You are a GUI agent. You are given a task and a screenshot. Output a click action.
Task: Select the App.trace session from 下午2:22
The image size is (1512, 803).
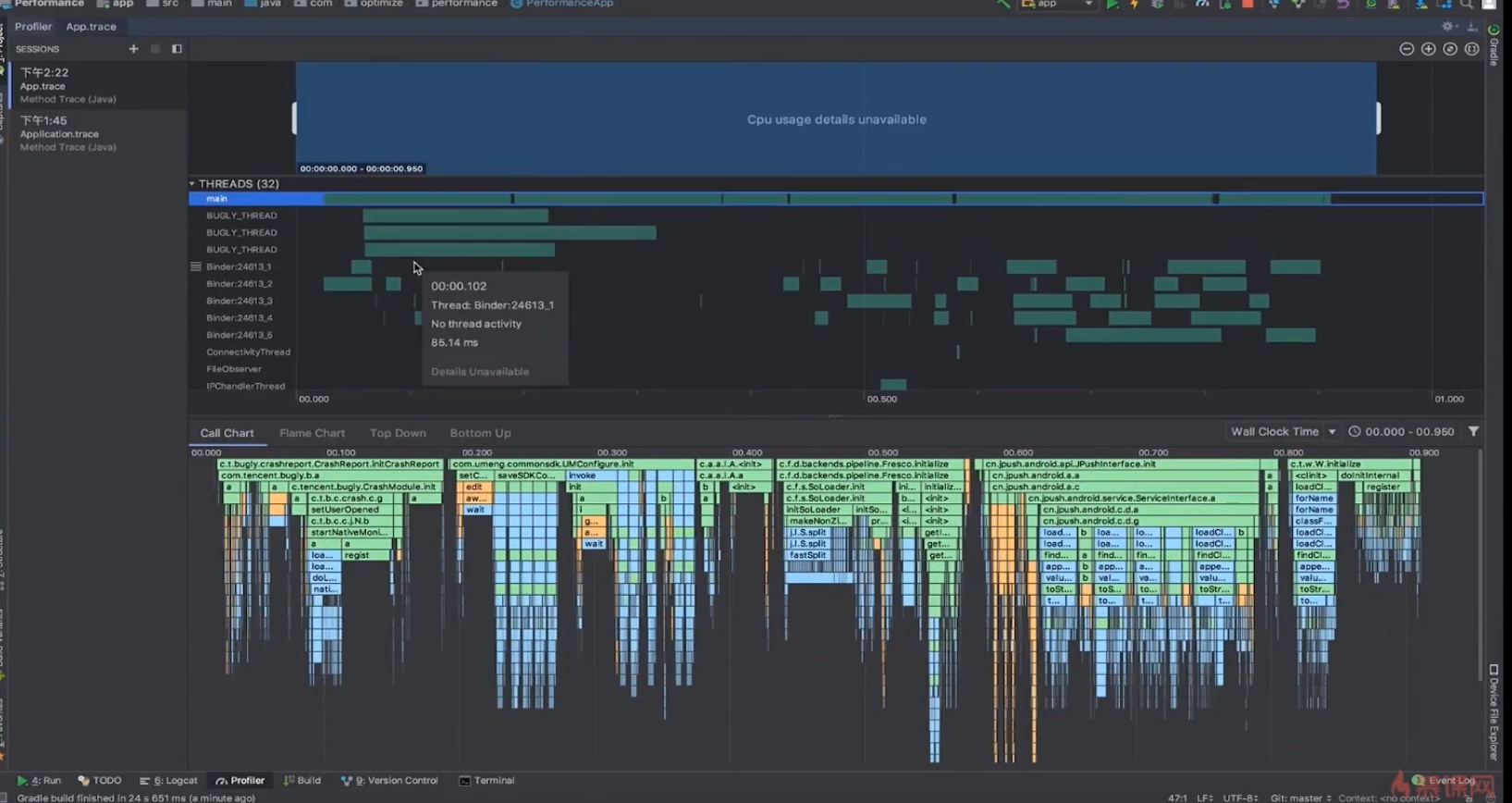[98, 85]
